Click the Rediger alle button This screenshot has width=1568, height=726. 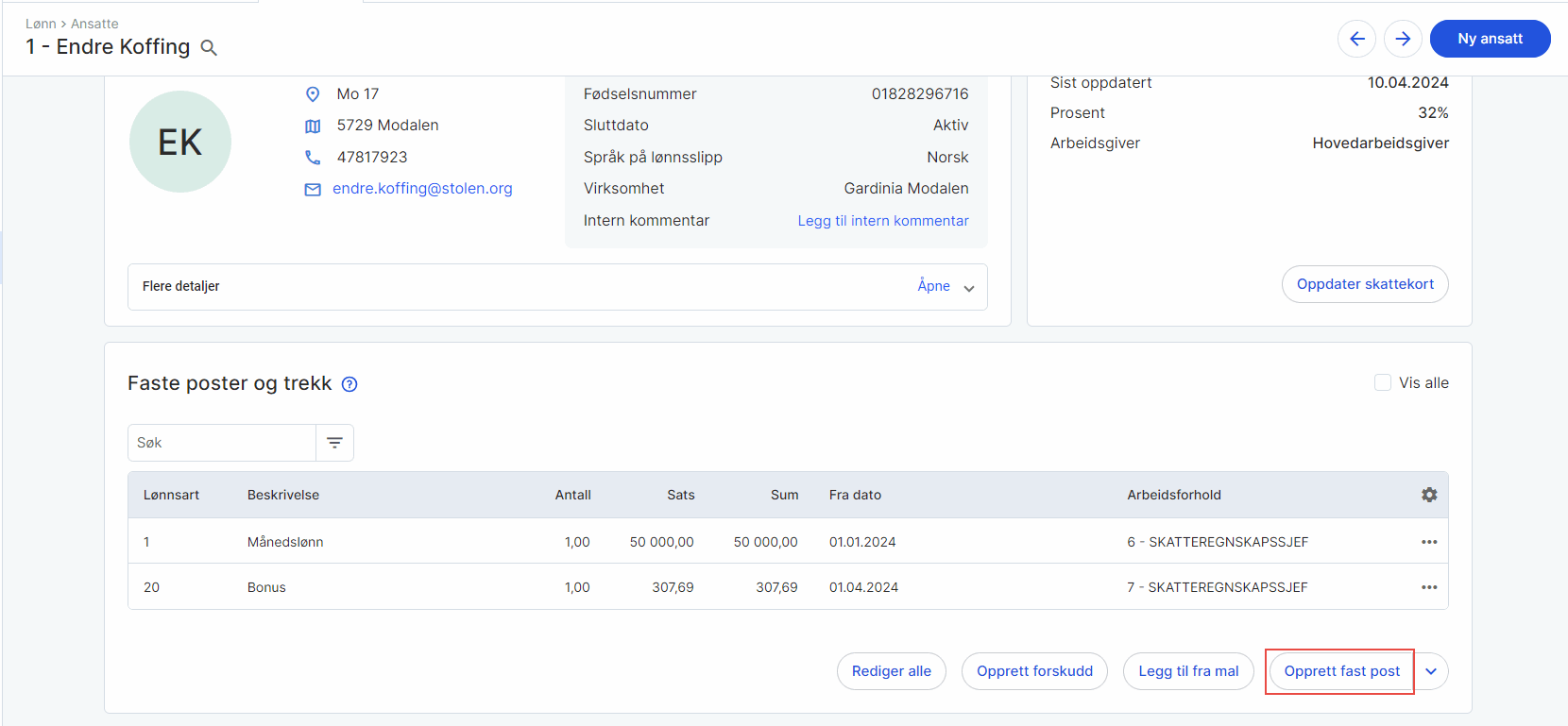pyautogui.click(x=891, y=671)
